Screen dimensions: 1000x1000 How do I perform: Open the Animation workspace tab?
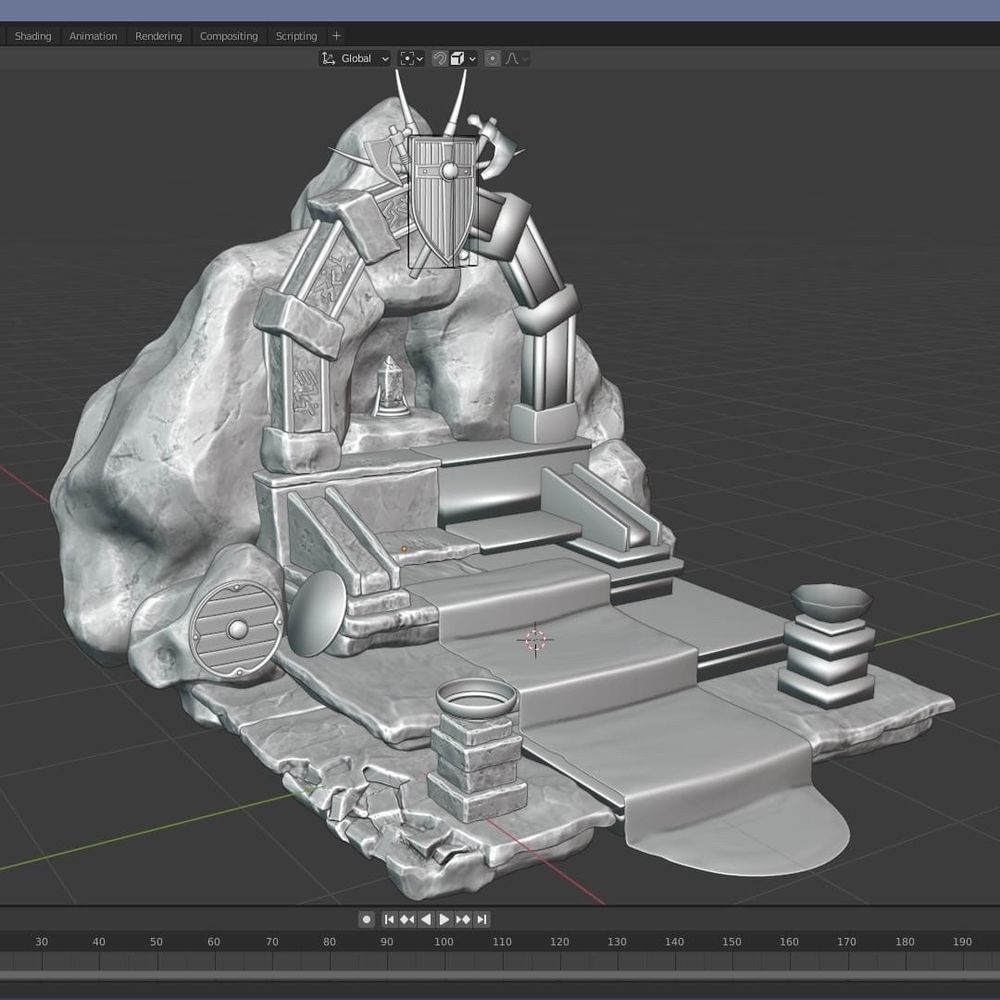[x=93, y=36]
